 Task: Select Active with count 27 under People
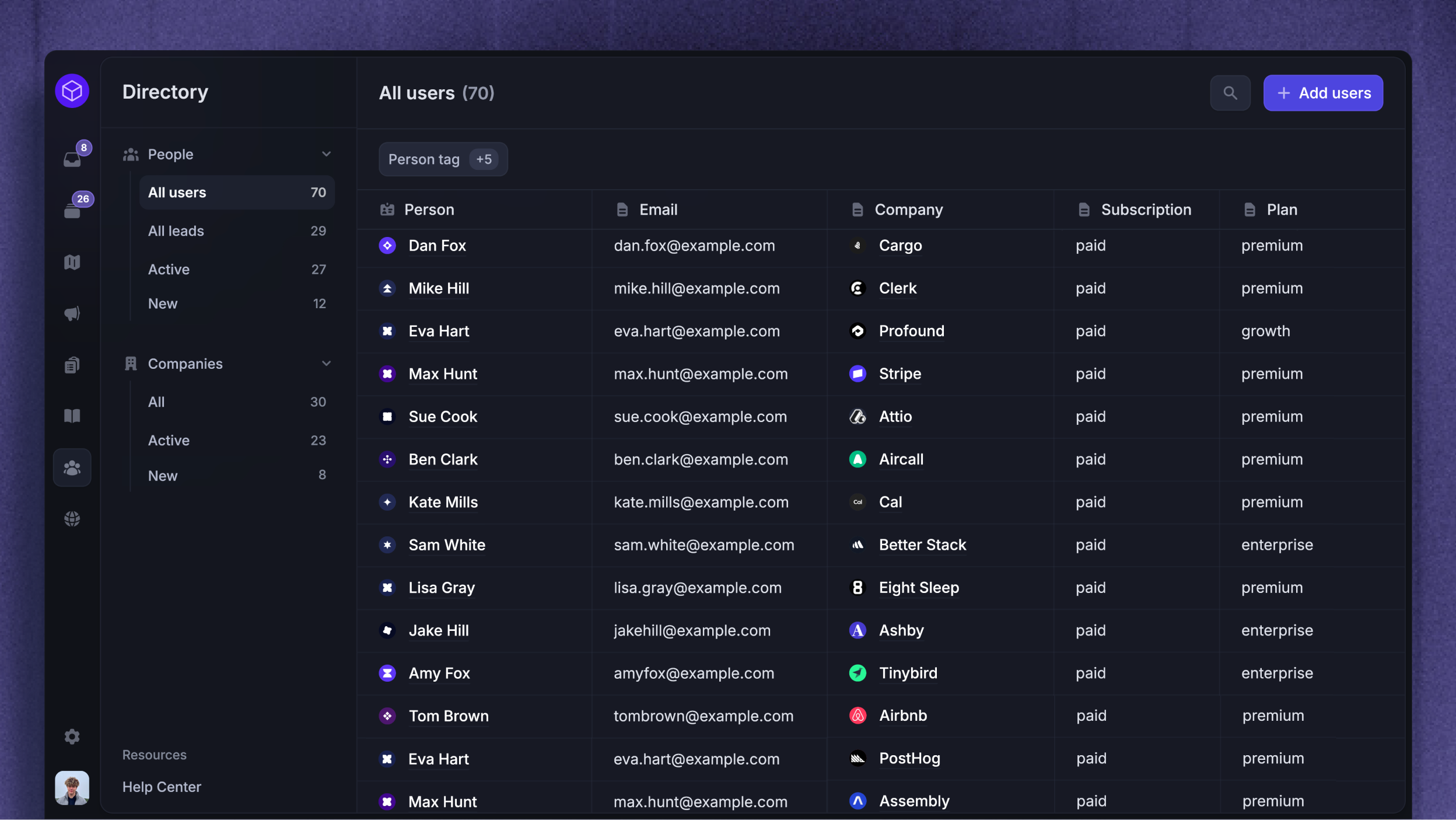click(x=237, y=270)
